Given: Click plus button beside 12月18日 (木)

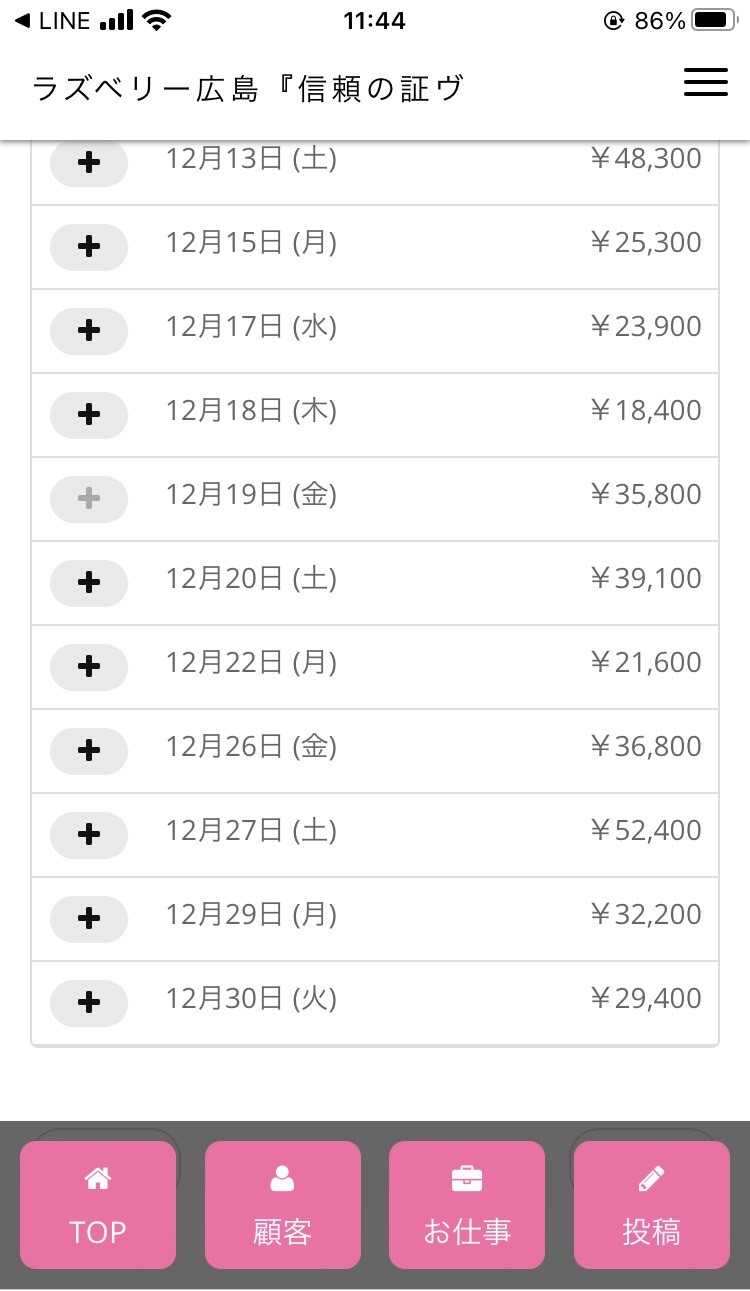Looking at the screenshot, I should 89,415.
